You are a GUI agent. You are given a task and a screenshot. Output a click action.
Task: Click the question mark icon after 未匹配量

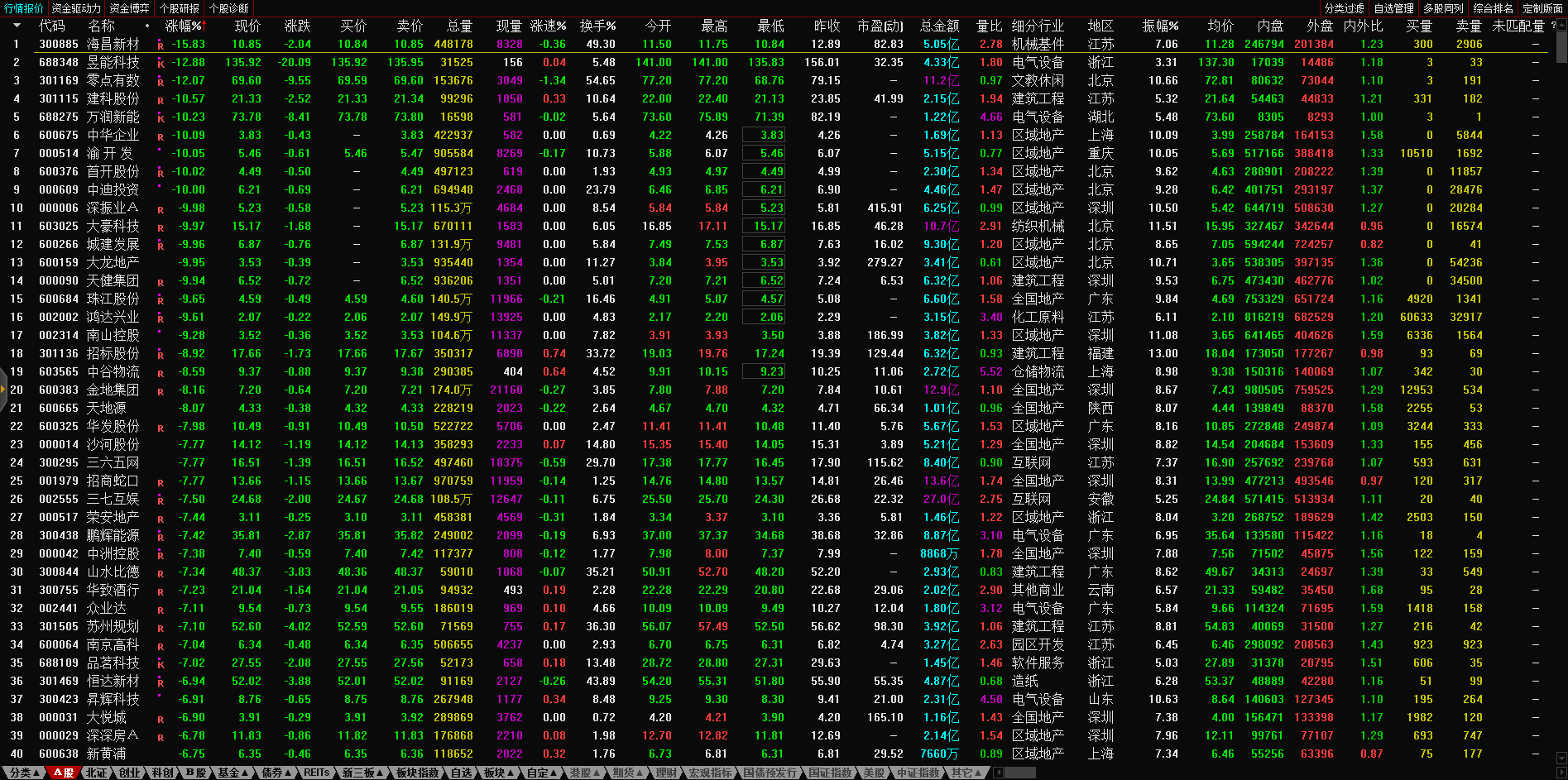[1554, 26]
